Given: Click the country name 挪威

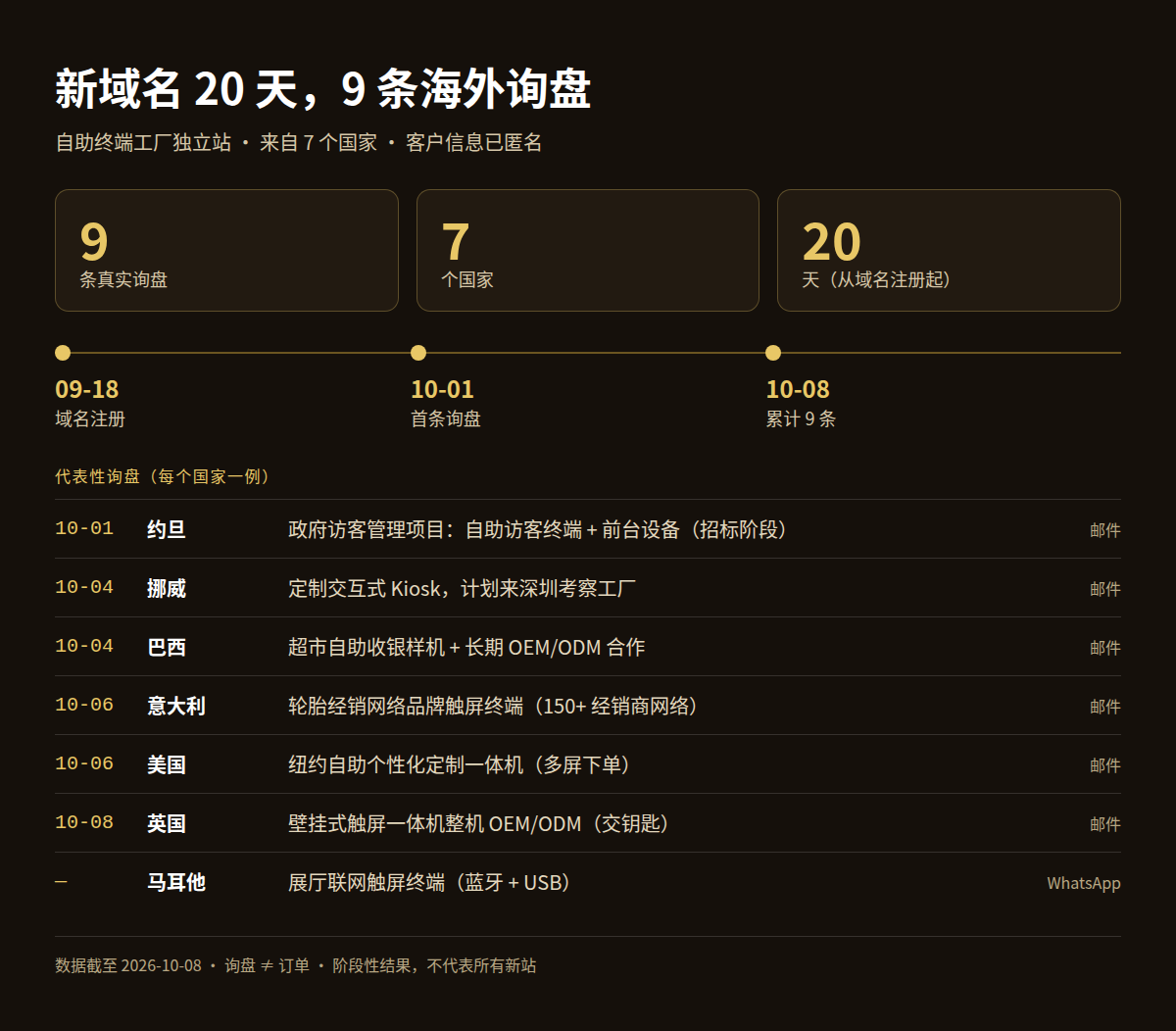Looking at the screenshot, I should [167, 588].
